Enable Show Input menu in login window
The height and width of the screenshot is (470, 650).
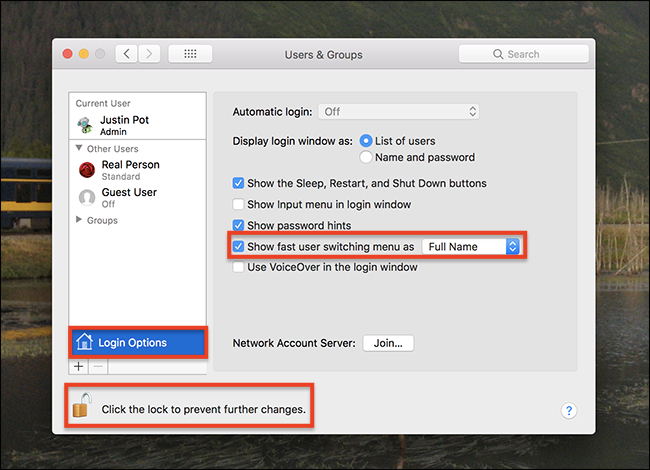click(x=238, y=204)
